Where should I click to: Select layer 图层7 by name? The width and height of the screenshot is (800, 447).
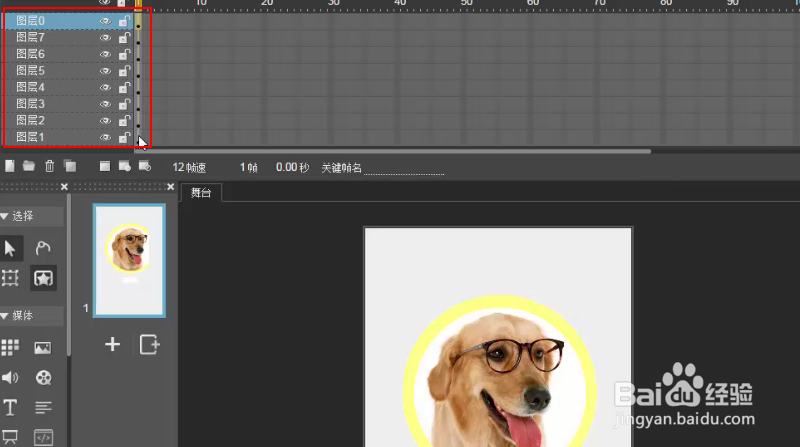pyautogui.click(x=30, y=38)
